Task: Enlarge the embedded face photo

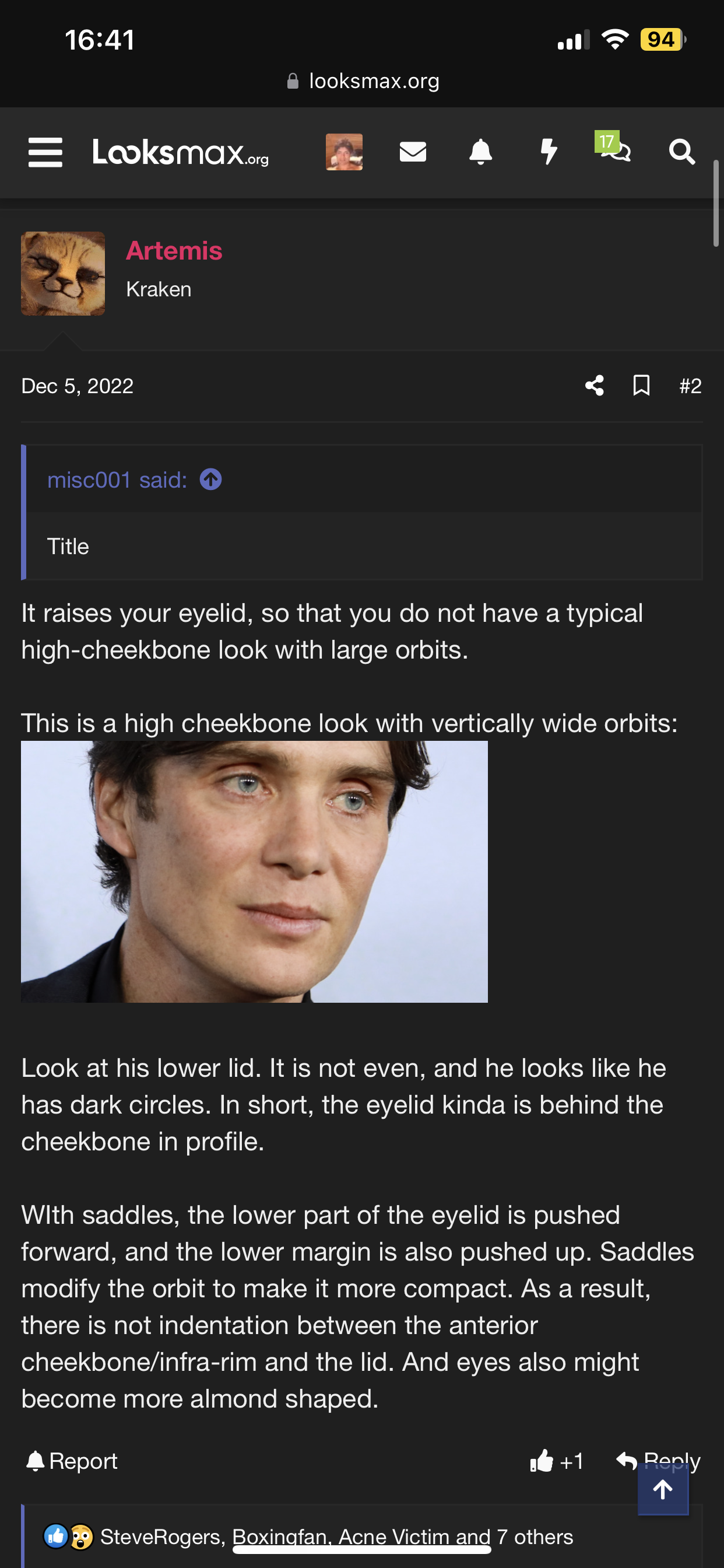Action: coord(254,871)
